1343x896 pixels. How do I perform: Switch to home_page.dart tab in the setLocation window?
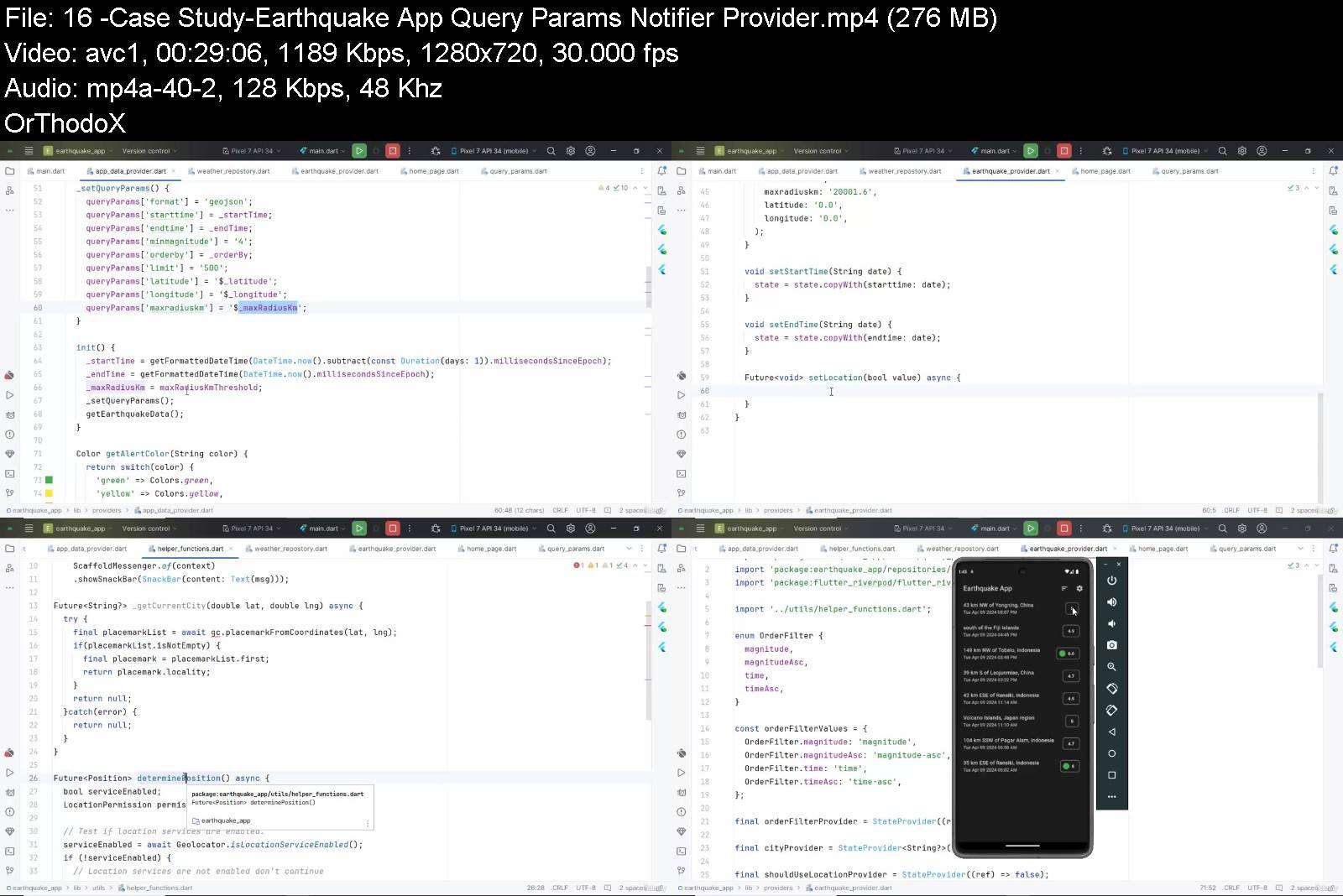pos(1101,171)
